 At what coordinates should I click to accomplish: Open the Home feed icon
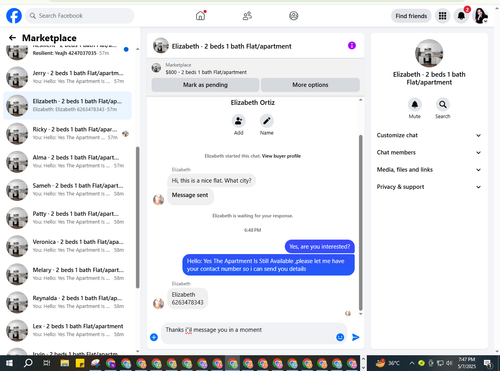(x=200, y=16)
